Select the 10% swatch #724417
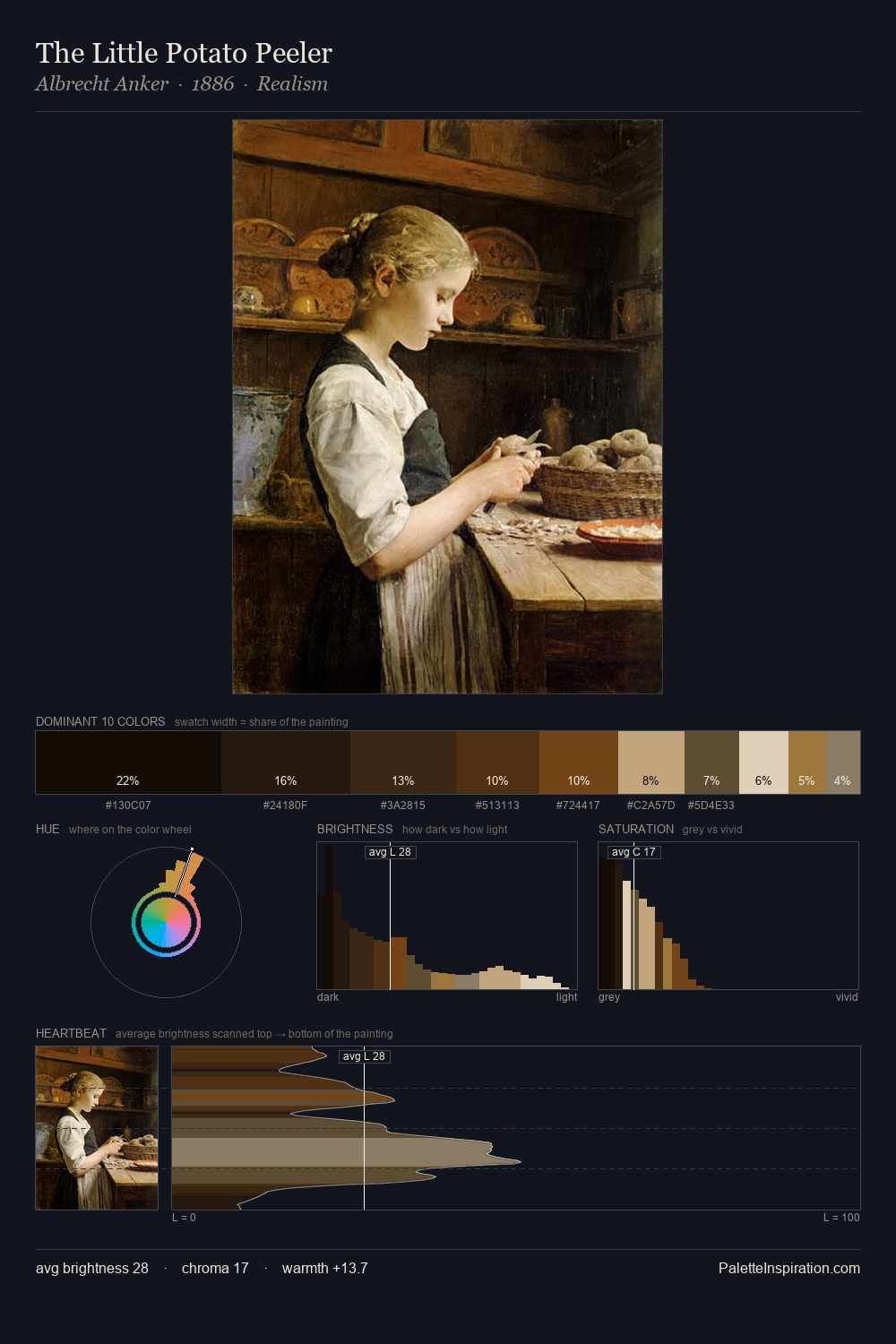The image size is (896, 1344). point(579,762)
